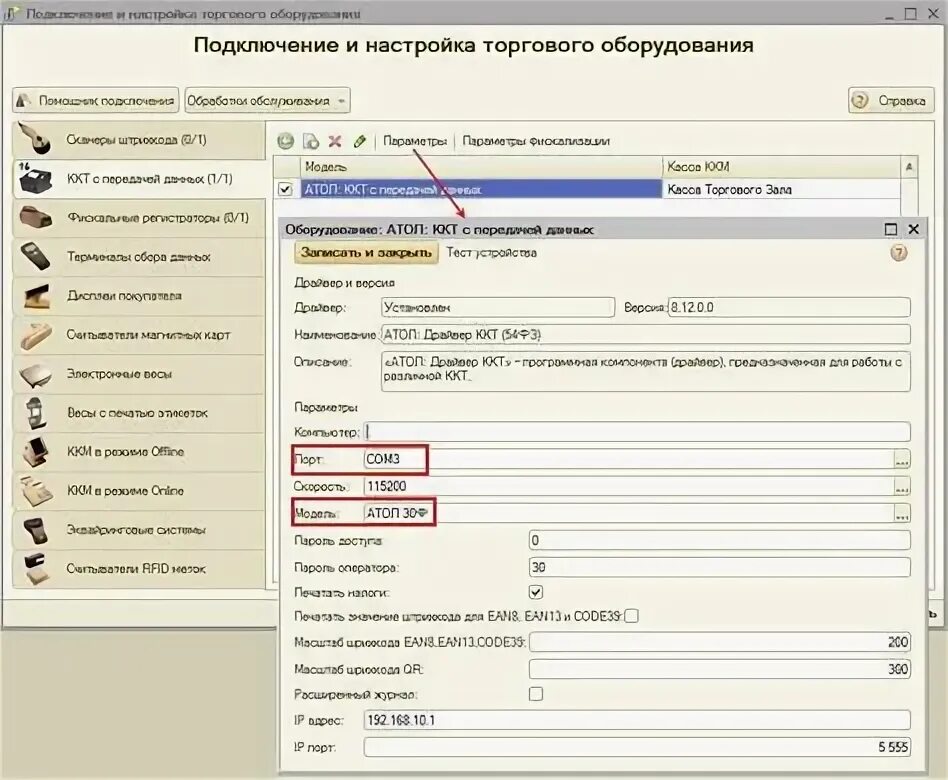This screenshot has height=780, width=948.
Task: Open the Справка help button
Action: [x=891, y=100]
